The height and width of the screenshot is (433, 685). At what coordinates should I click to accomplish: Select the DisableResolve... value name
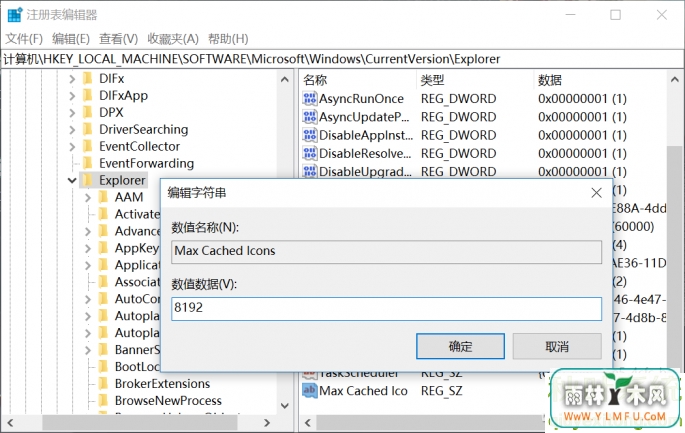tap(365, 153)
